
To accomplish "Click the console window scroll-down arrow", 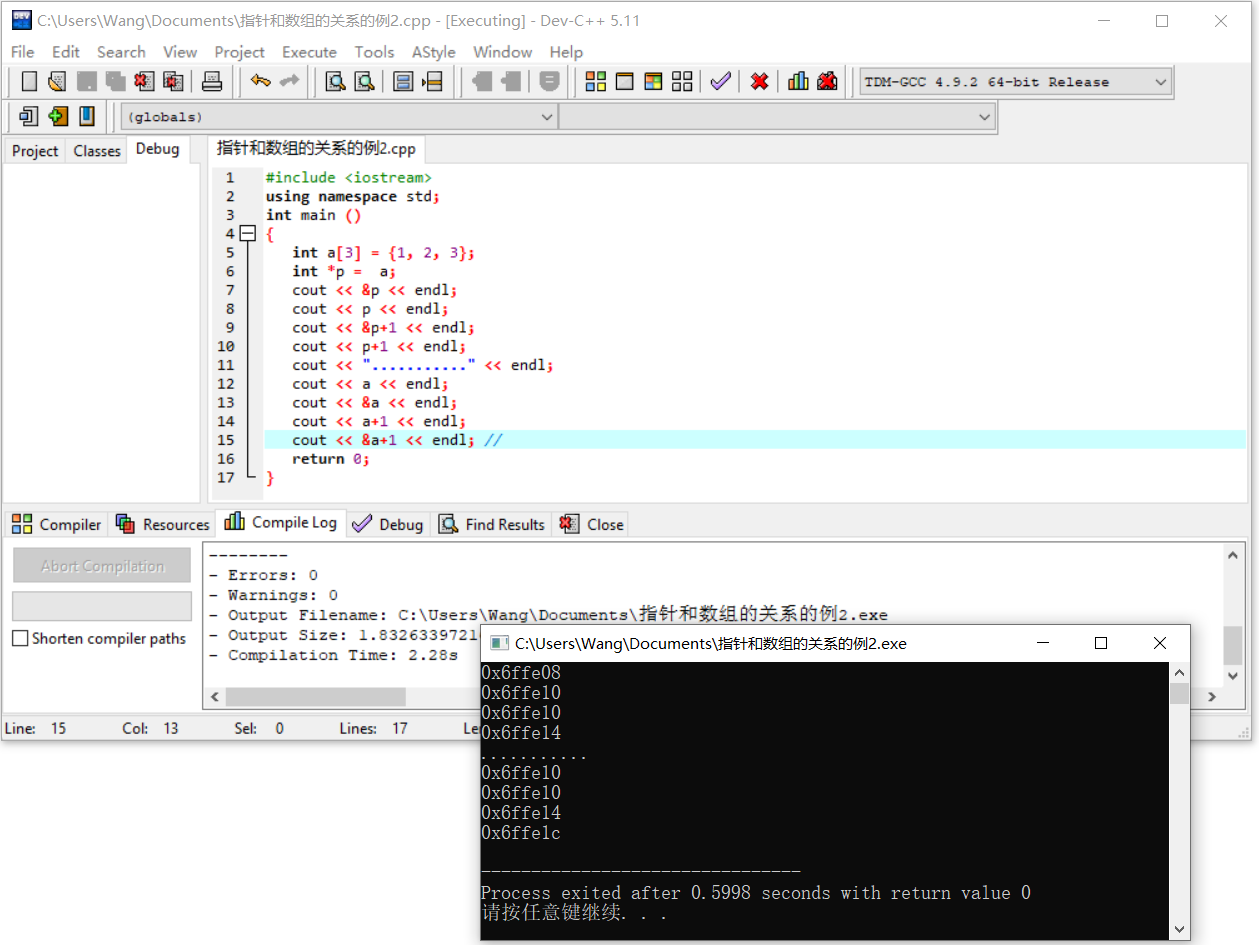I will pyautogui.click(x=1180, y=929).
